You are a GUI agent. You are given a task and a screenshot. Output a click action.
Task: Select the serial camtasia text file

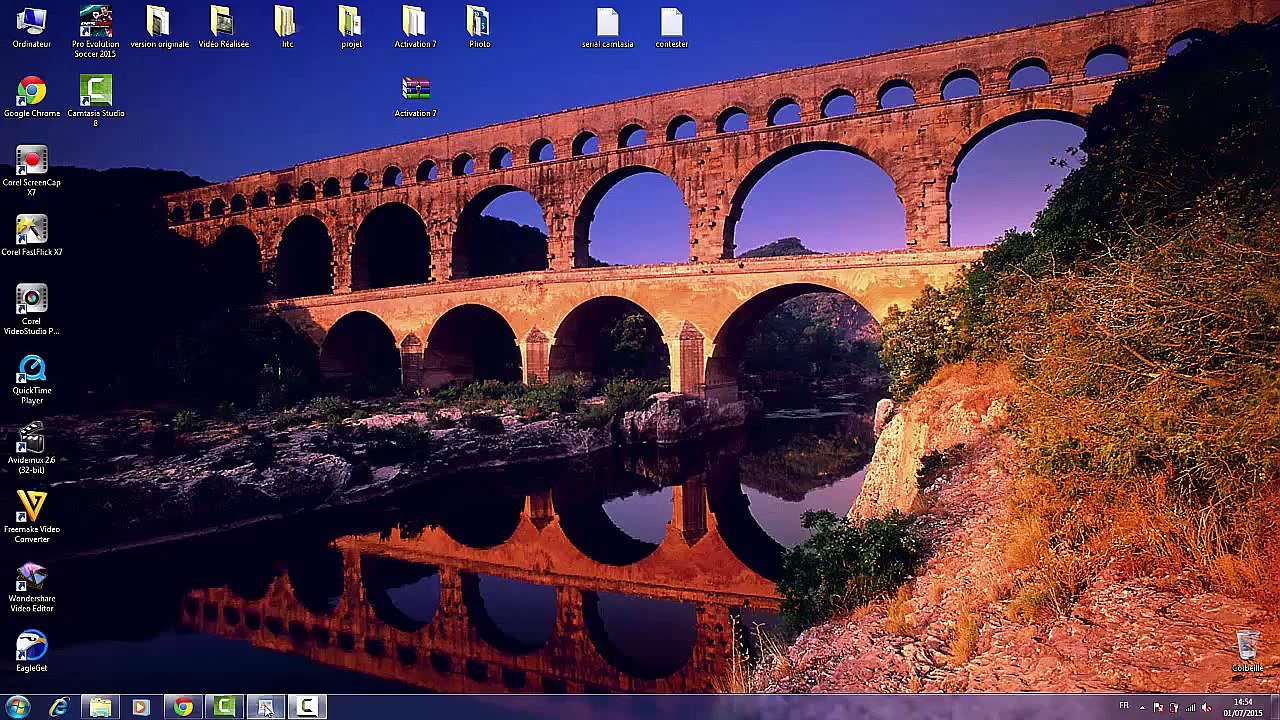click(x=607, y=27)
